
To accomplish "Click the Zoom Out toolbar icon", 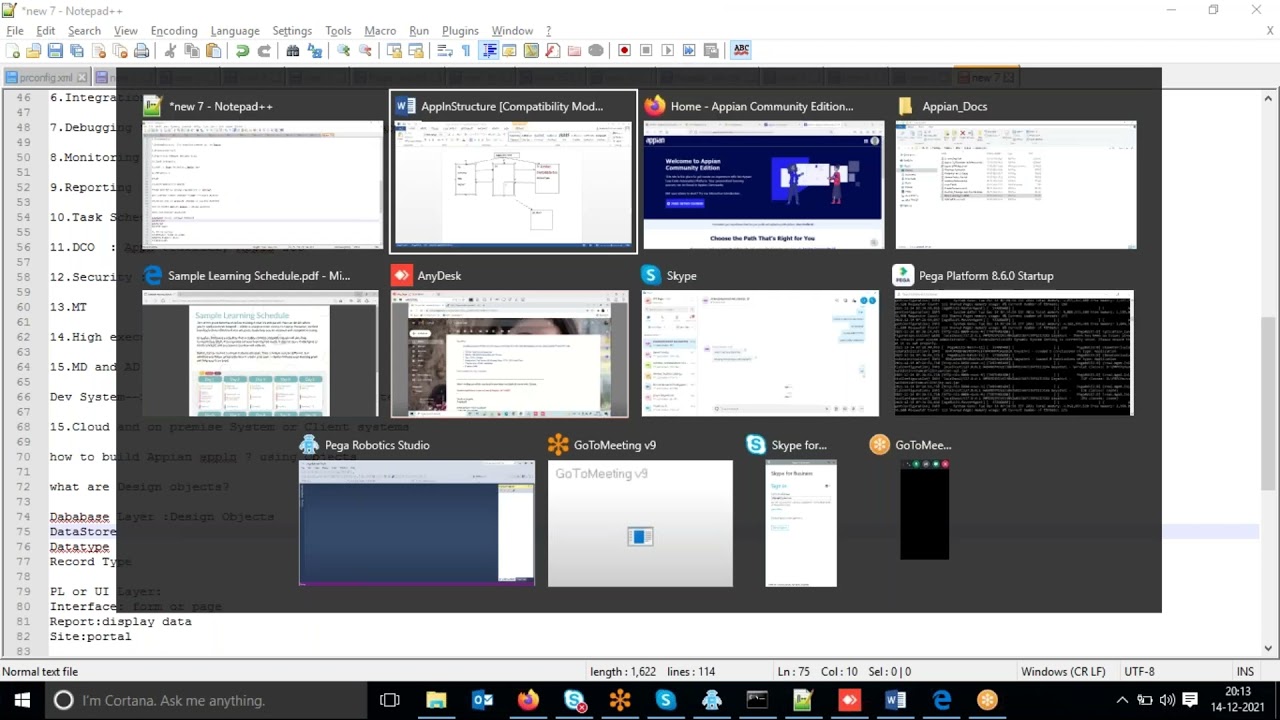I will (x=365, y=51).
